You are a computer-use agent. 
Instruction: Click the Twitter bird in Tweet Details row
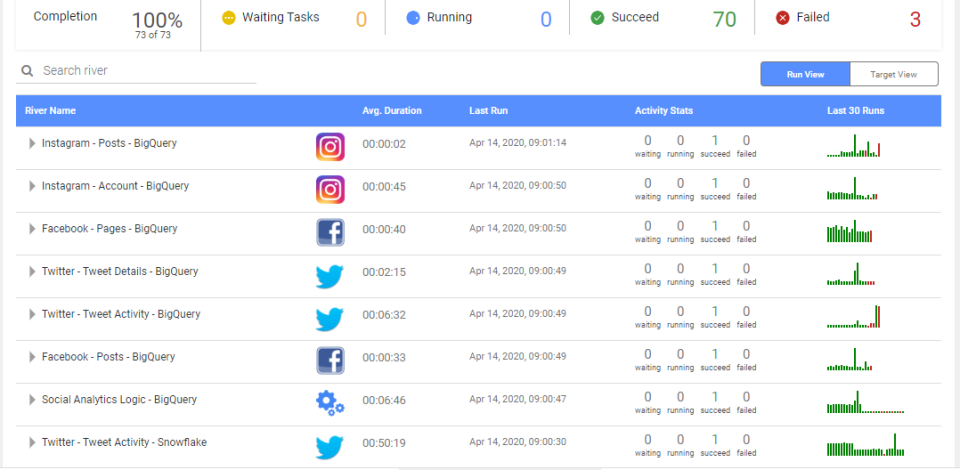point(329,276)
